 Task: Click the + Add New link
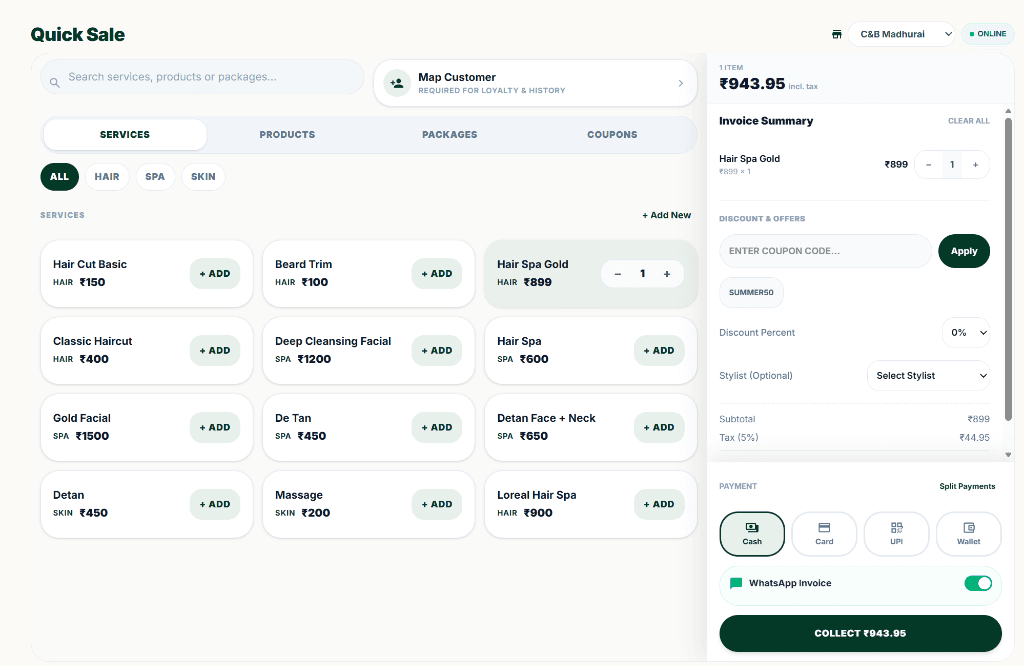tap(666, 215)
